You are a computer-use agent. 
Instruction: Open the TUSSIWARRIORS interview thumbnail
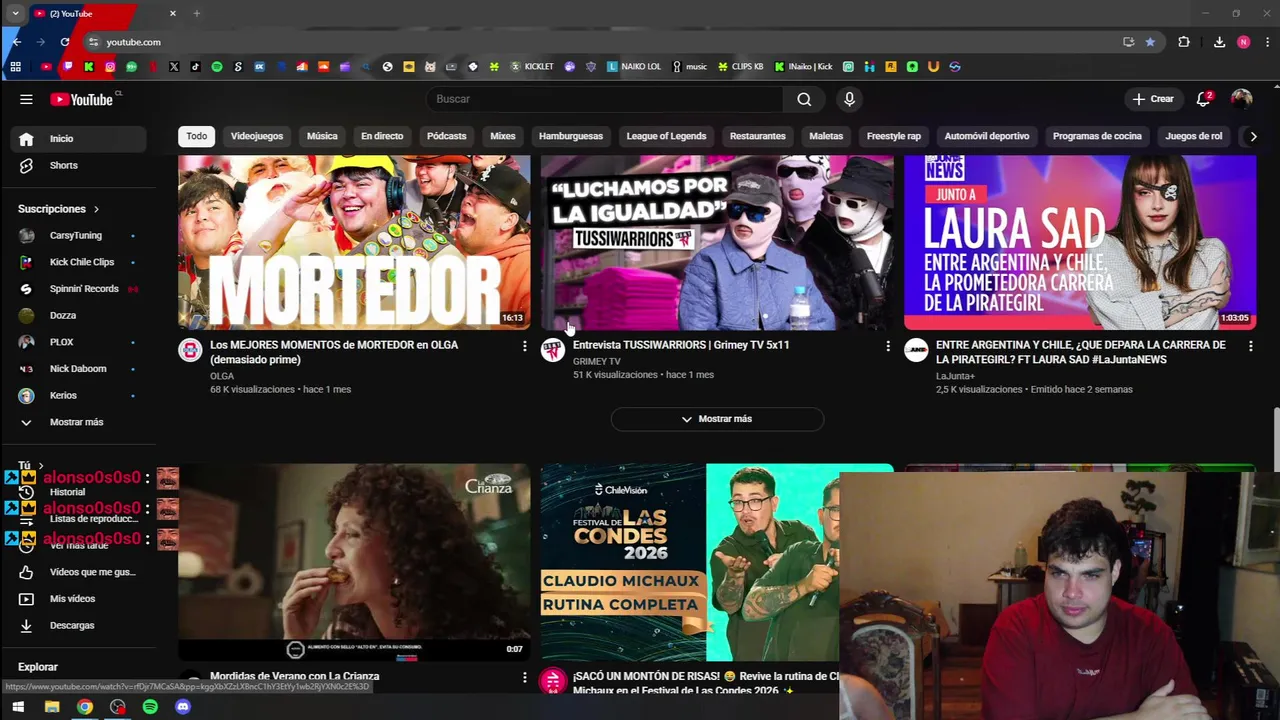717,242
